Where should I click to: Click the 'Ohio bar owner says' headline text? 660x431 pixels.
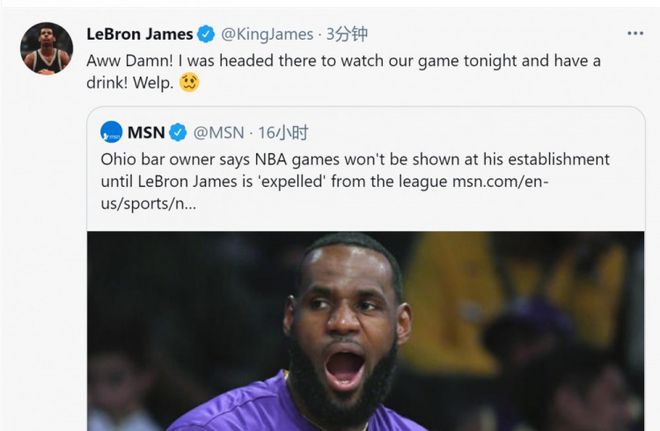170,159
